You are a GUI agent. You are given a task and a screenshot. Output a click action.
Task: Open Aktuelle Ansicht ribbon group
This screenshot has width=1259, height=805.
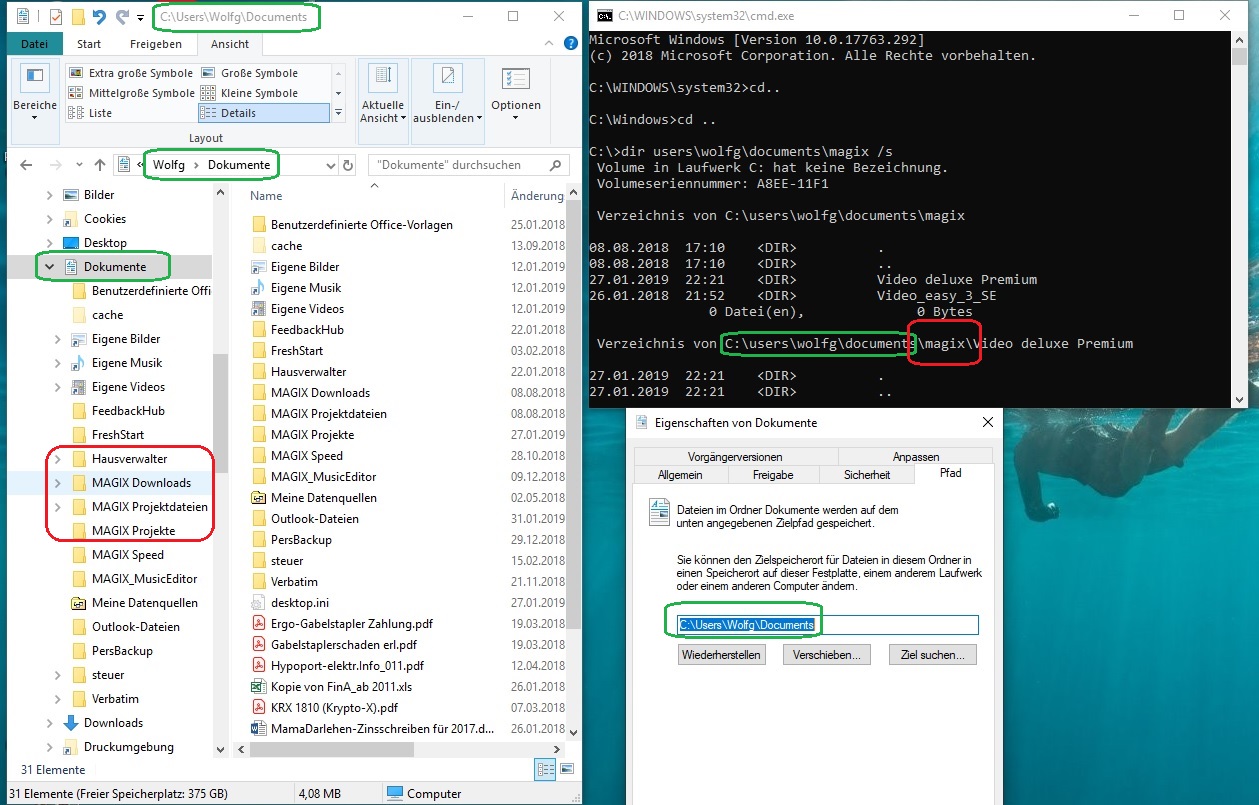click(382, 95)
